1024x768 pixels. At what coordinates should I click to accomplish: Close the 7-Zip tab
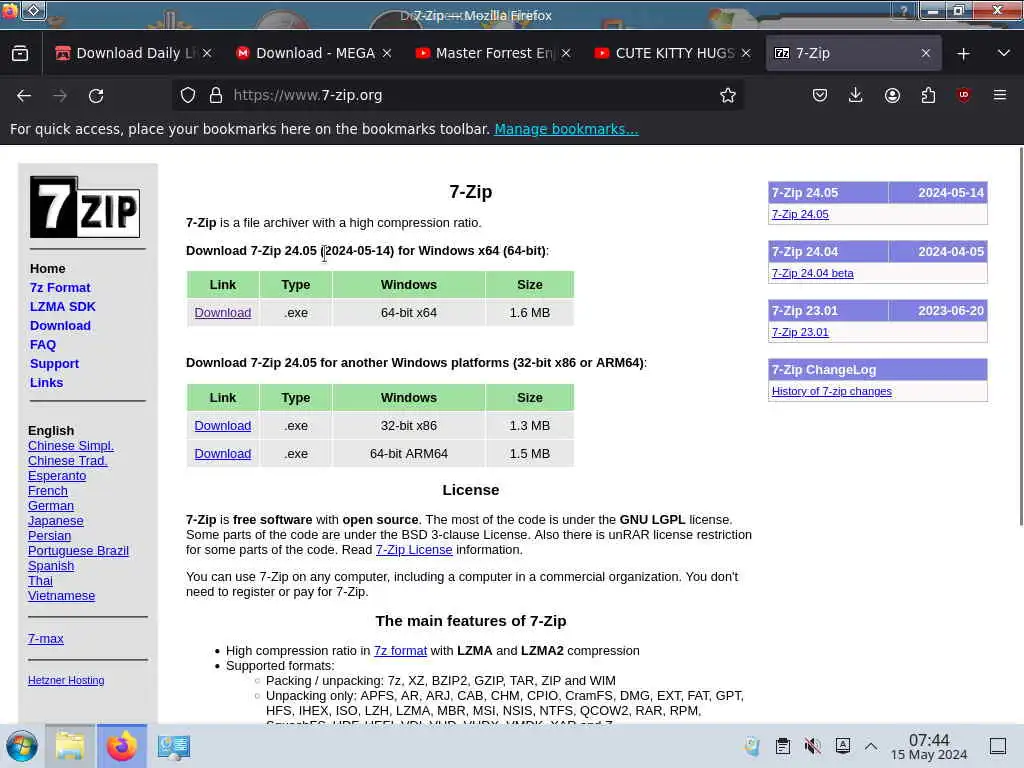tap(925, 54)
